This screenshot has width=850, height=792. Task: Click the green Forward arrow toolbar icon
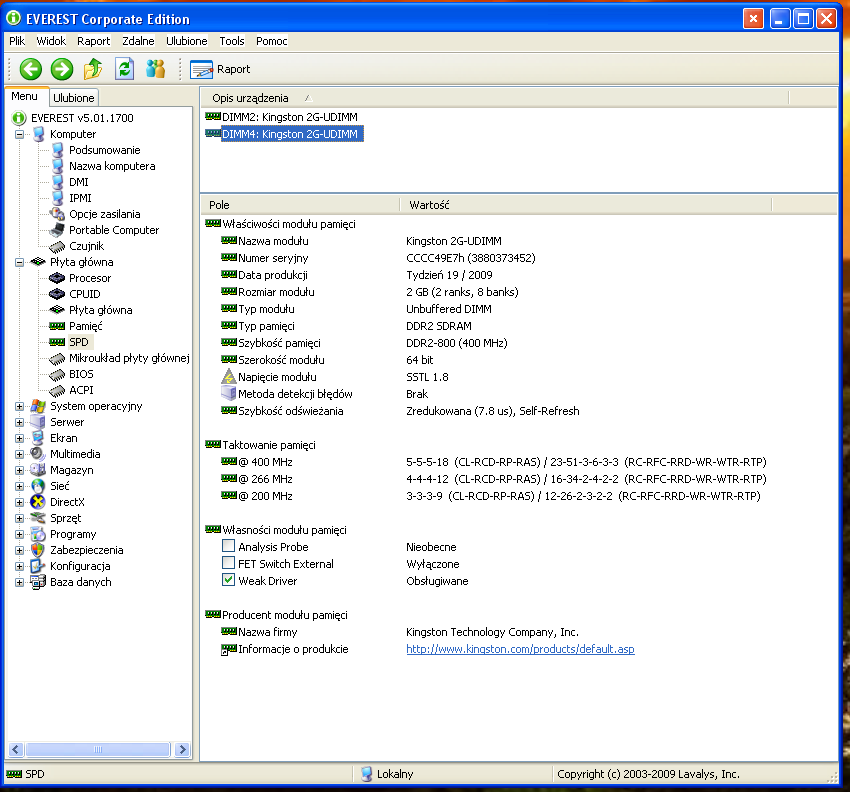[x=62, y=69]
